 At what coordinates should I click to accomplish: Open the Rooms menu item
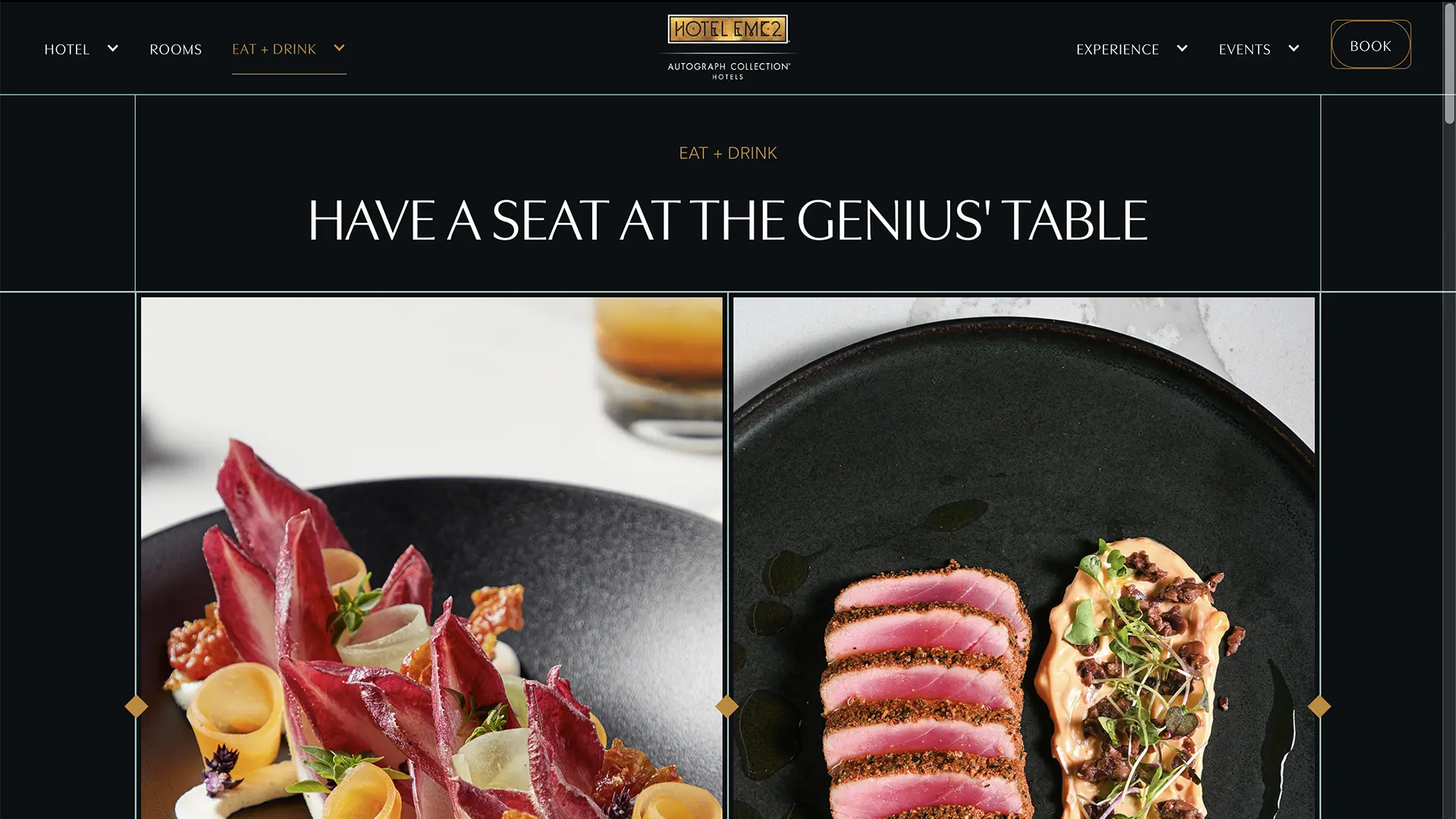[x=176, y=49]
